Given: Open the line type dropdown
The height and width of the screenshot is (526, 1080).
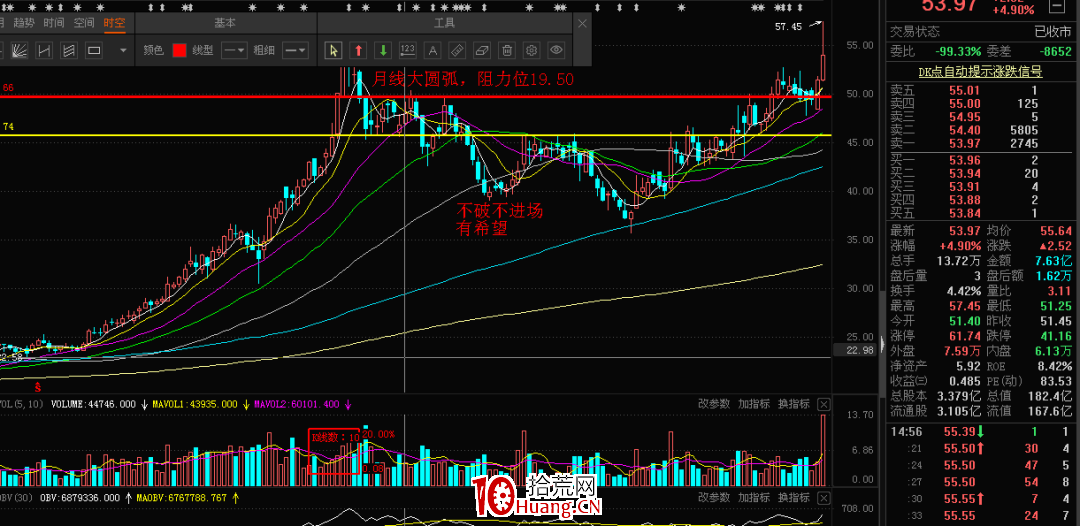Looking at the screenshot, I should pos(235,50).
